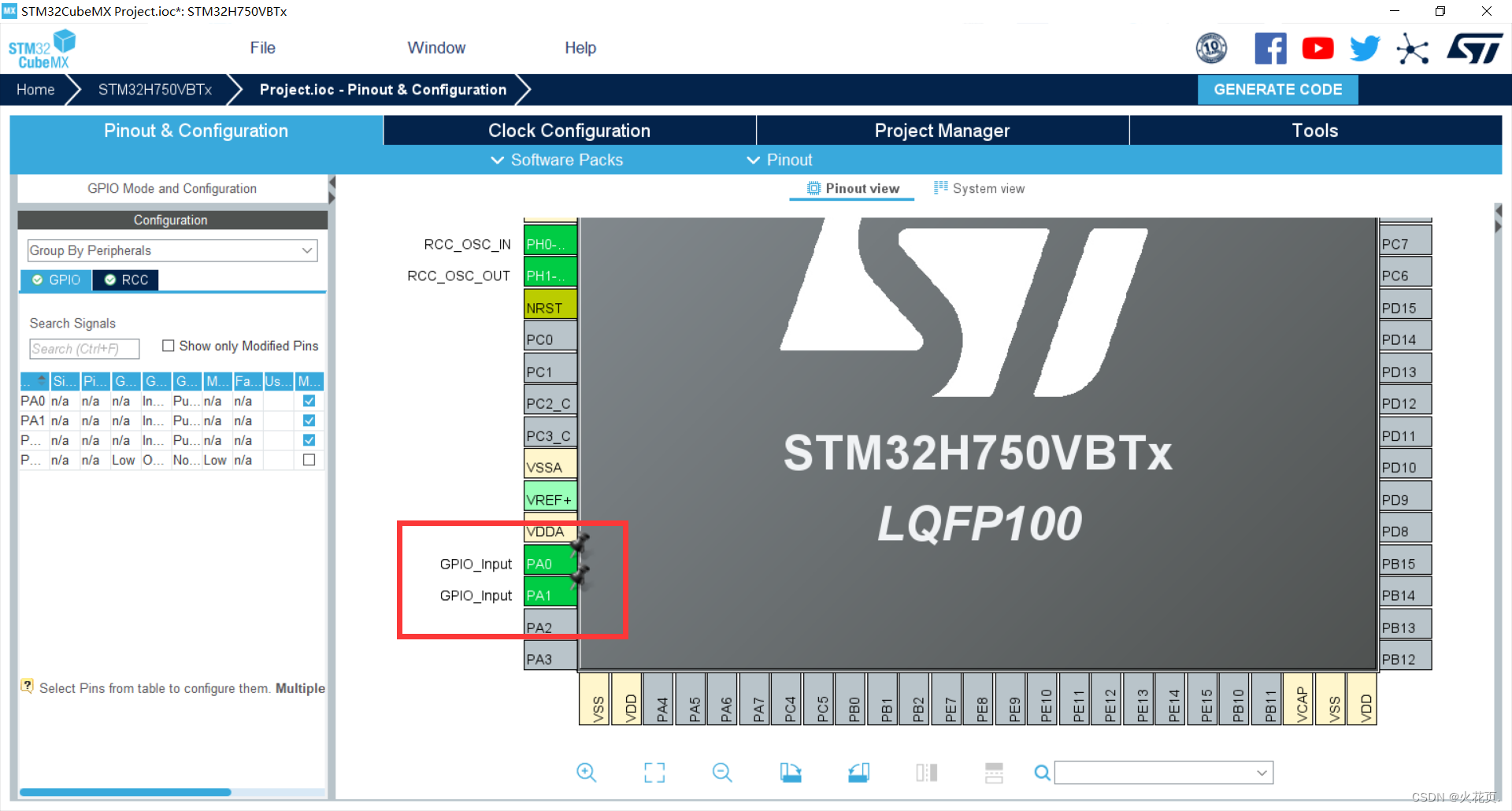Toggle the Modified checkbox for PA0 row
This screenshot has width=1512, height=811.
pyautogui.click(x=309, y=401)
